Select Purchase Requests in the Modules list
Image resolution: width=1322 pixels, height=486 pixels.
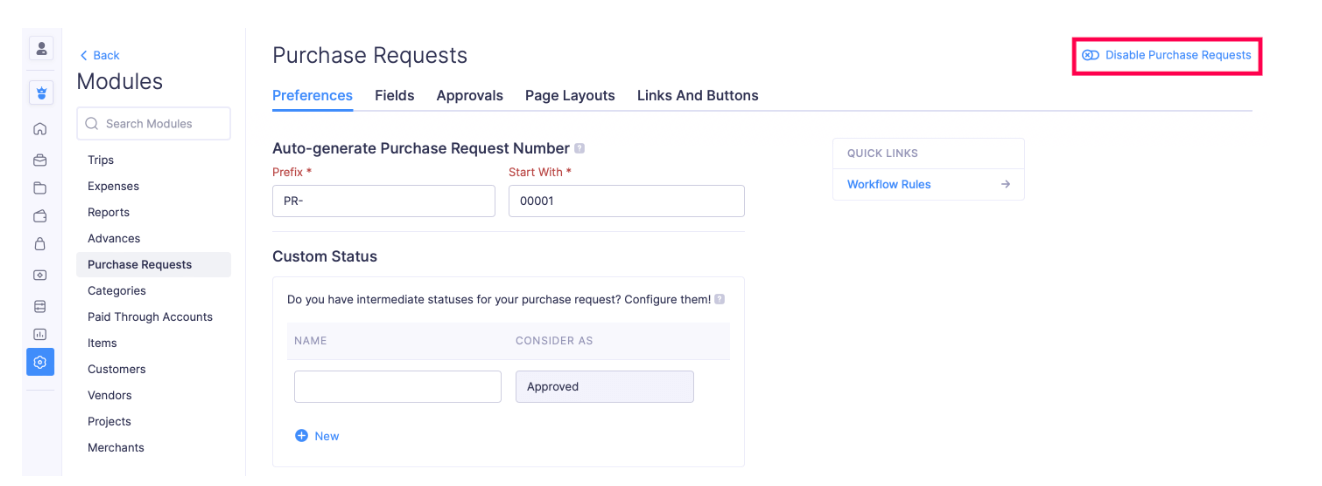click(153, 265)
